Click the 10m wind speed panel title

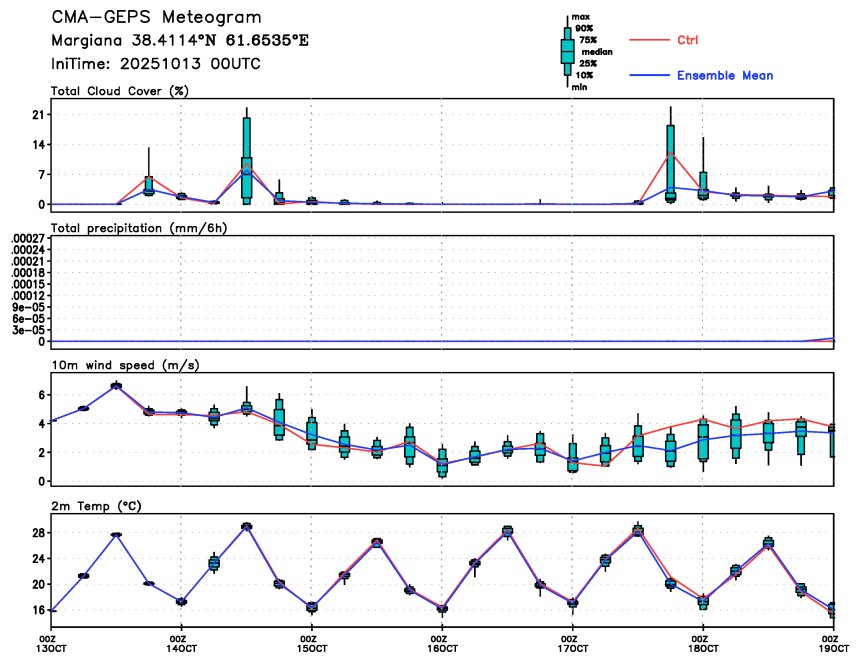point(125,365)
